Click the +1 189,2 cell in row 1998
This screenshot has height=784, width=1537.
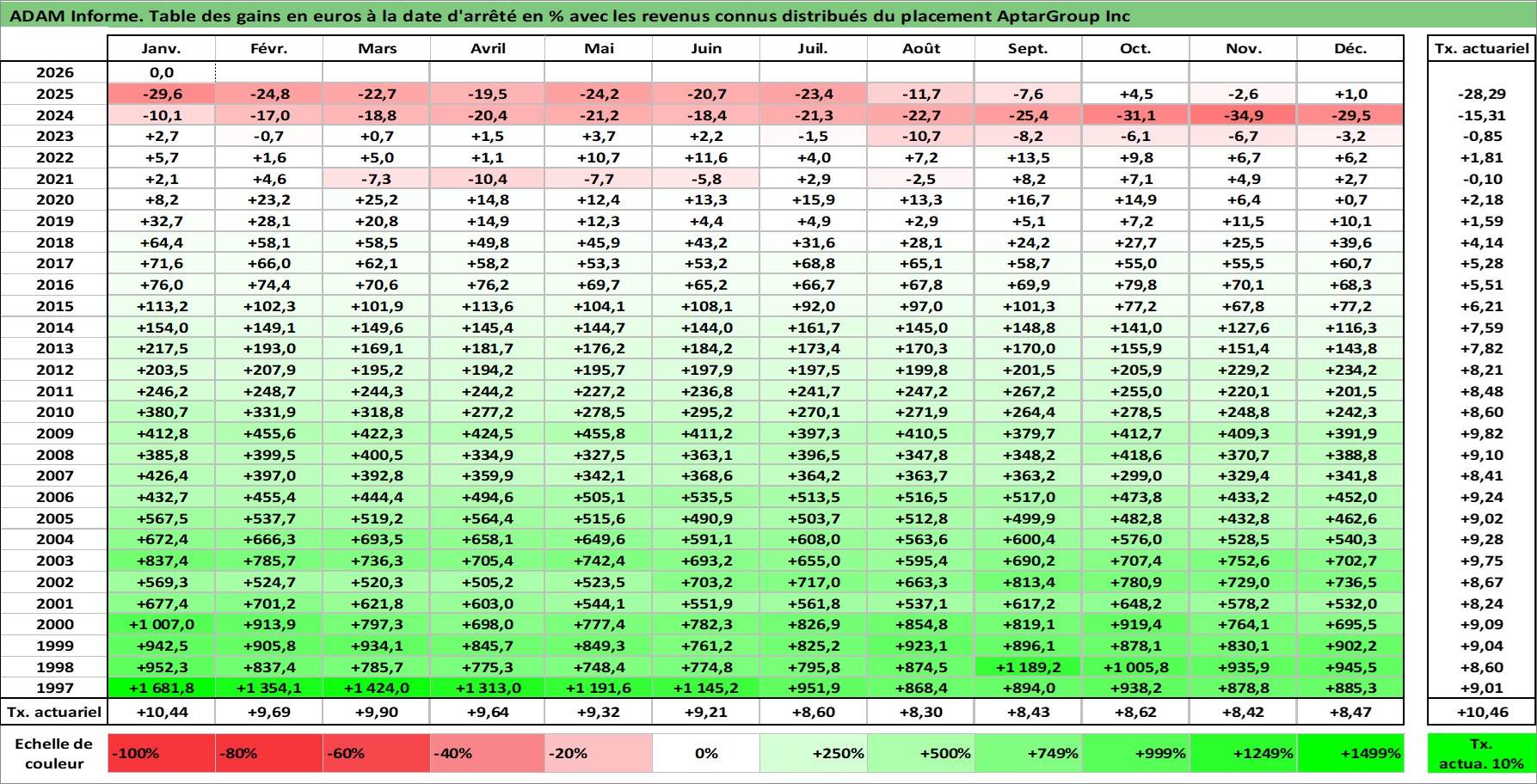point(1028,667)
